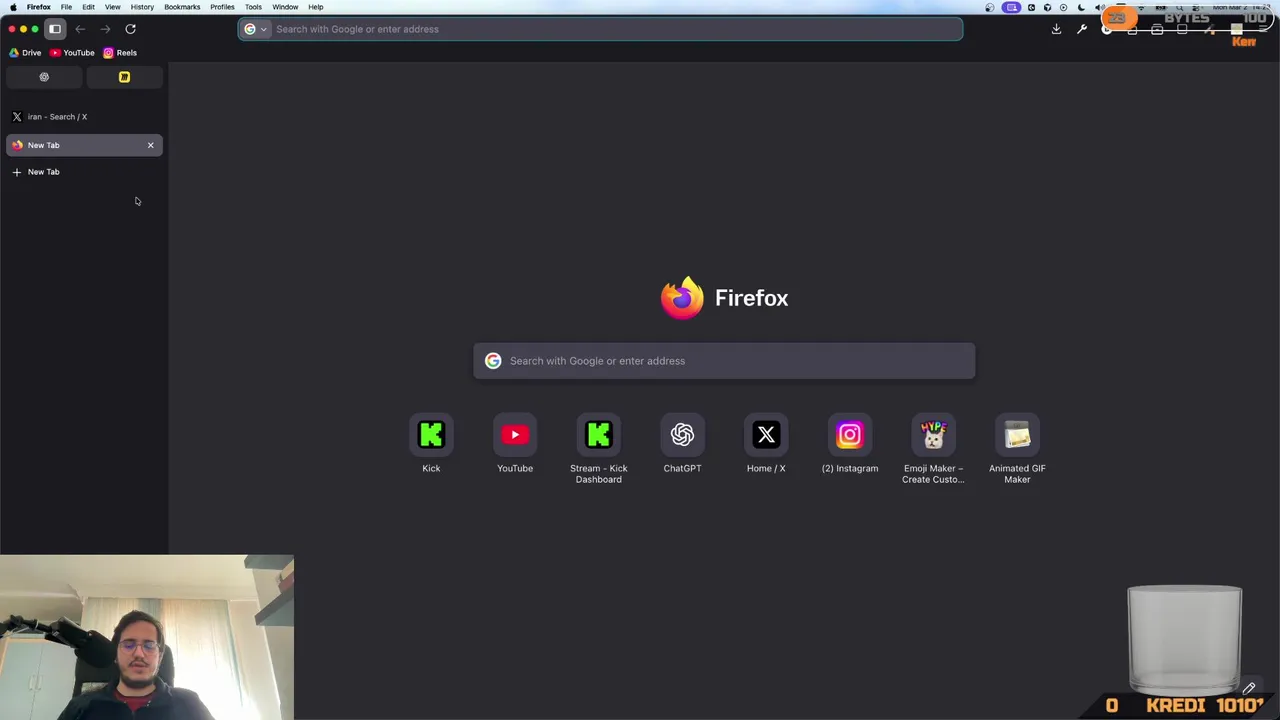Open the YouTube bookmark in the bookmarks bar
Image resolution: width=1280 pixels, height=720 pixels.
pos(72,53)
